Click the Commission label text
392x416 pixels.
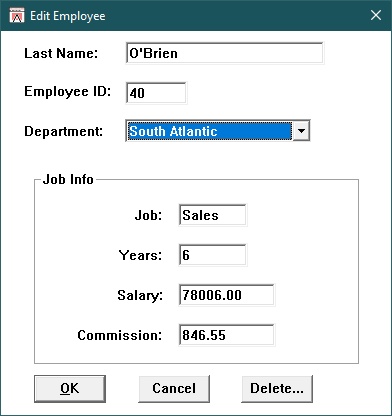click(x=120, y=335)
